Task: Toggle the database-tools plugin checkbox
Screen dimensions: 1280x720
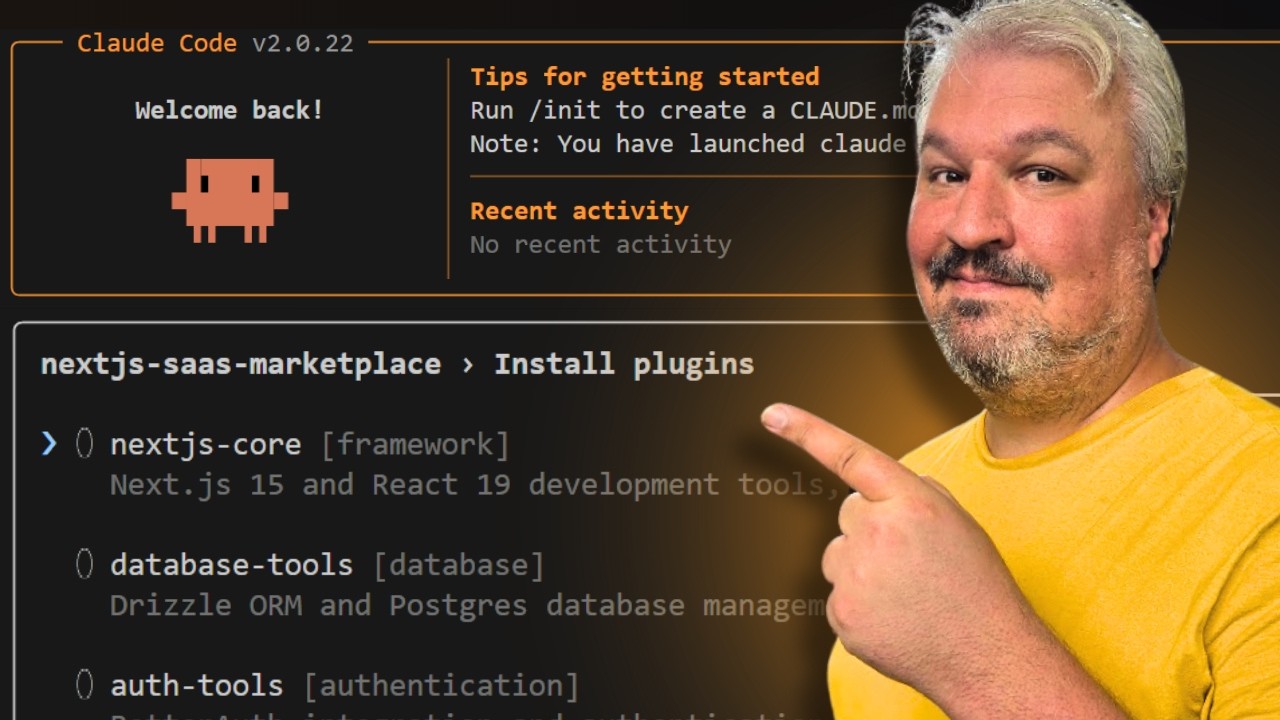Action: [85, 564]
